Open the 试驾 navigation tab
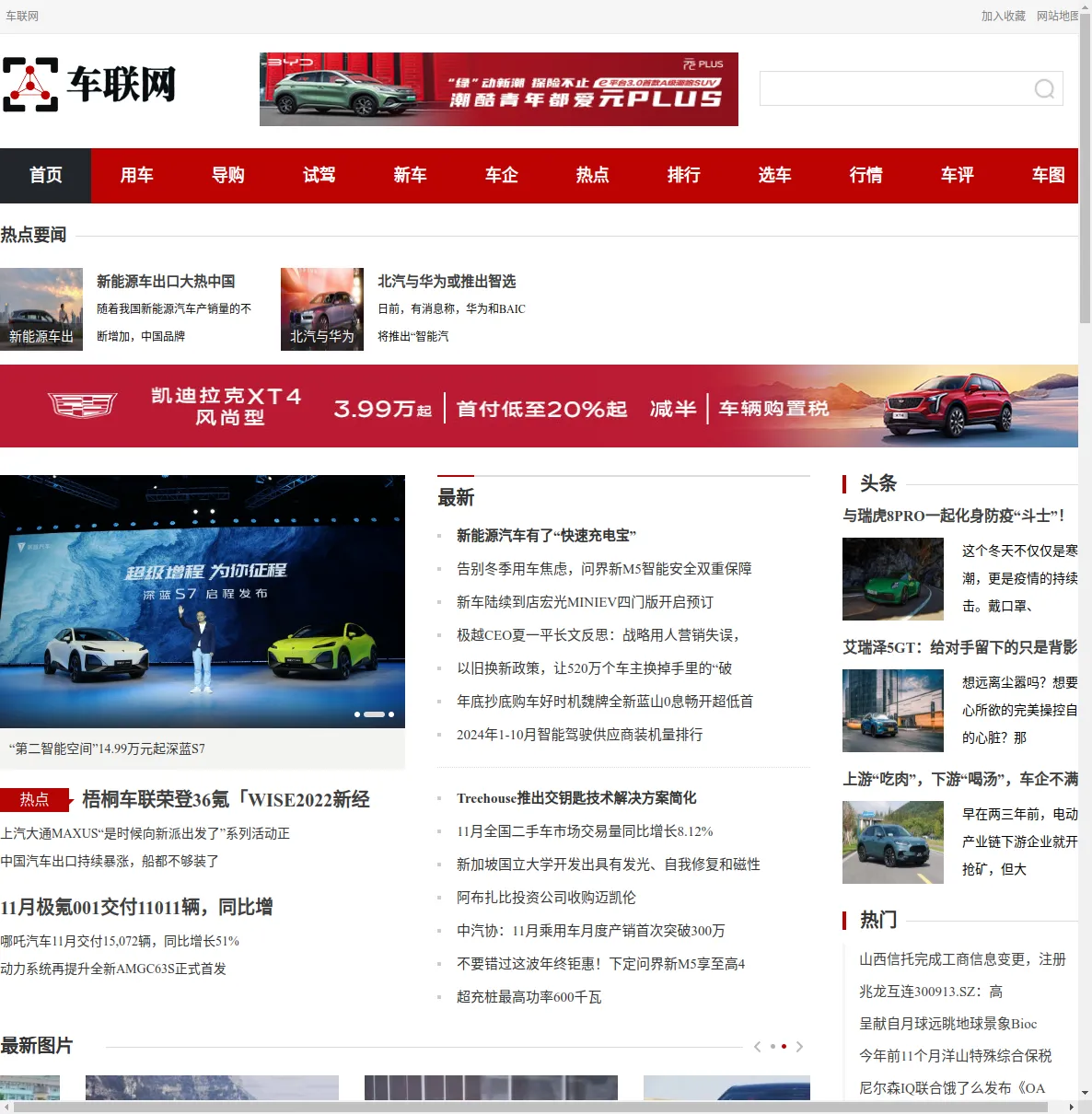 319,175
